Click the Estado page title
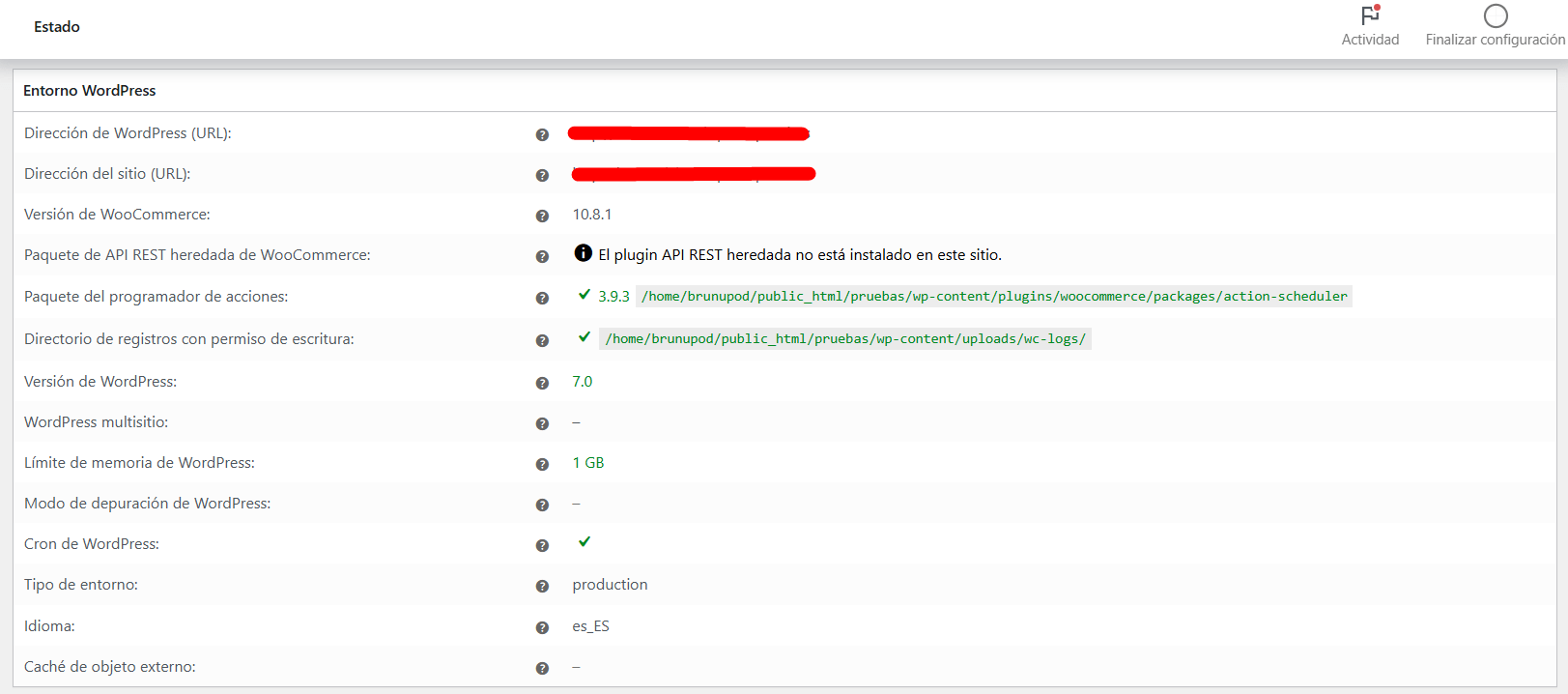 57,27
